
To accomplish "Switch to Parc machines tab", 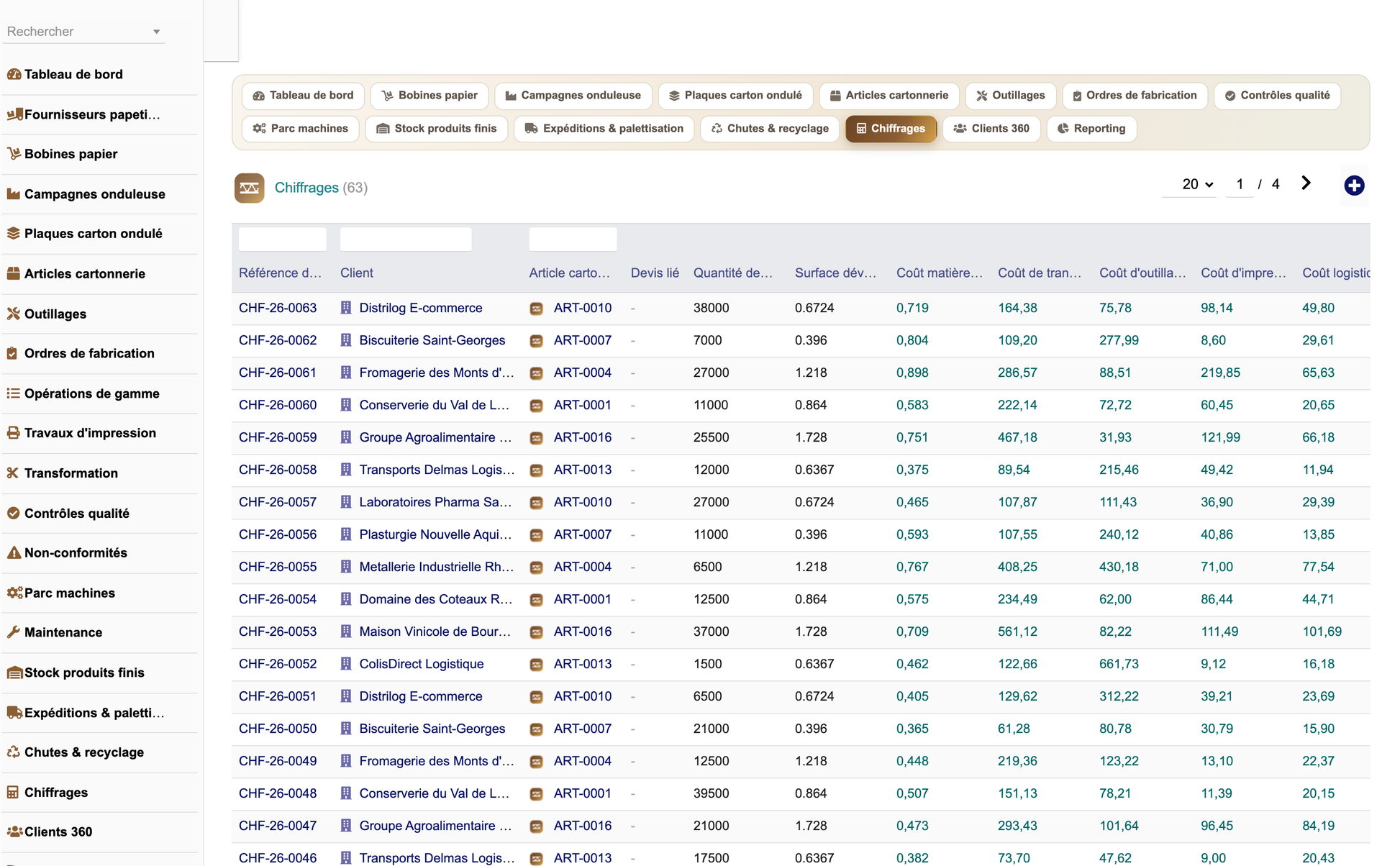I will point(300,129).
